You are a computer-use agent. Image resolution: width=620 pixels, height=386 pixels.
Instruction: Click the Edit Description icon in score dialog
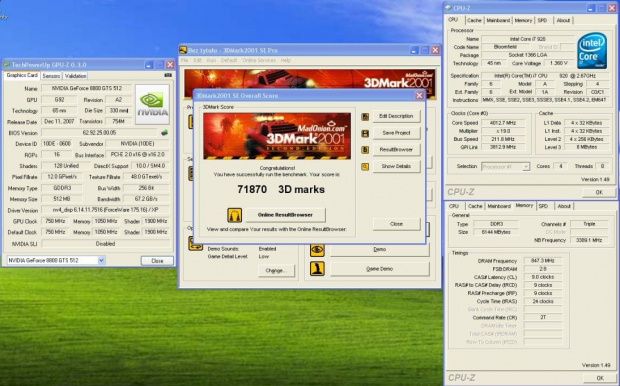[x=365, y=116]
